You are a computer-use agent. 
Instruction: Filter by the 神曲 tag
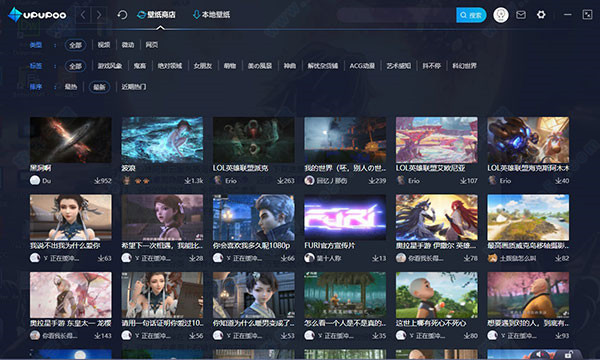click(290, 66)
